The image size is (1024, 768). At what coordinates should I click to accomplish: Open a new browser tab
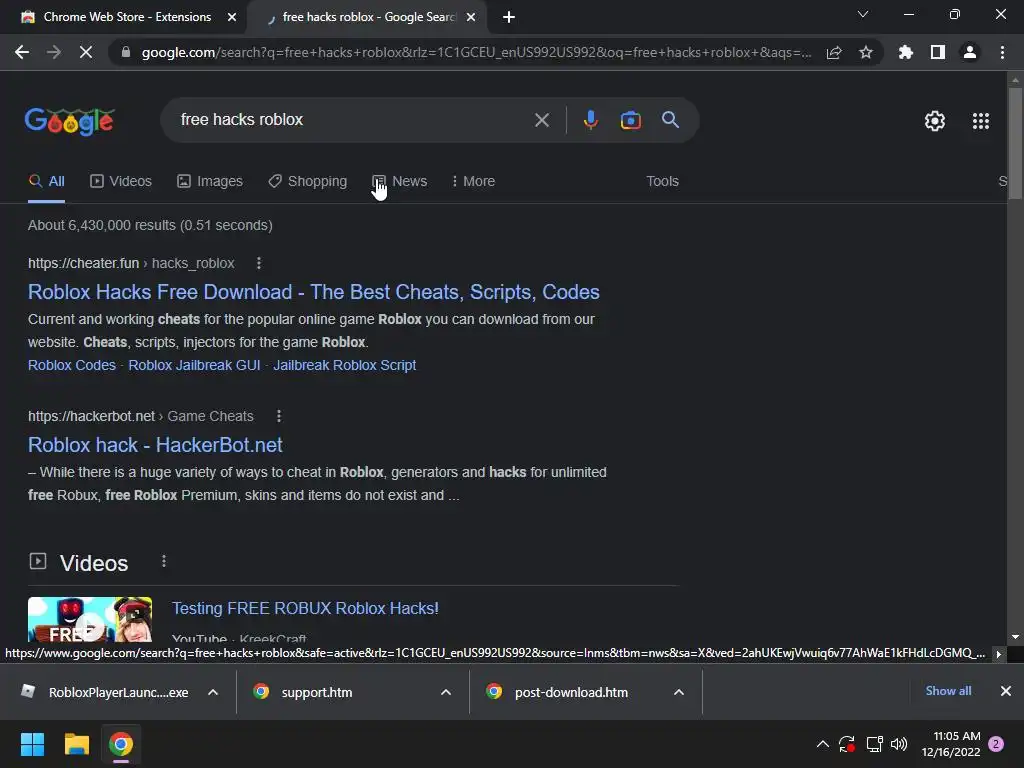click(x=509, y=17)
